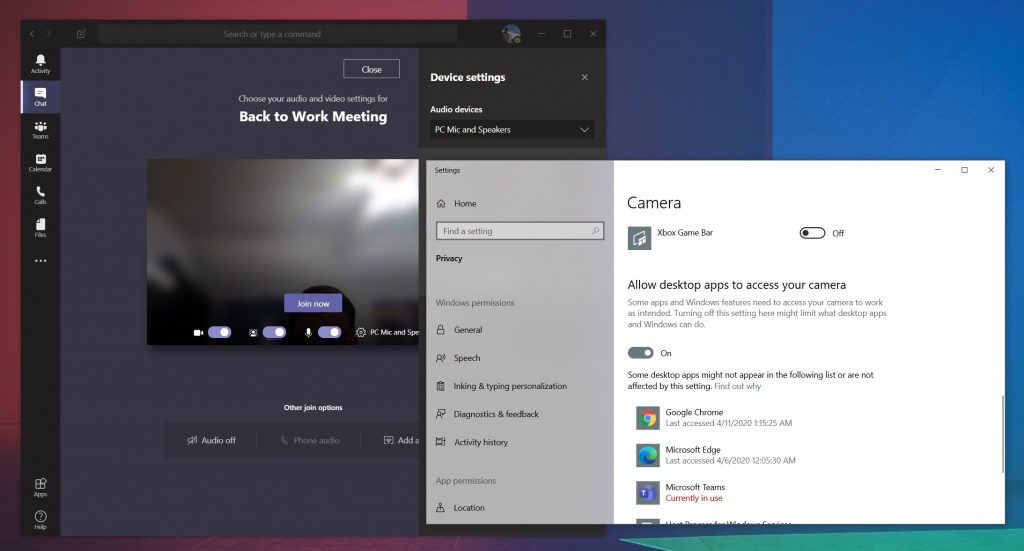Select Activity history settings page

point(480,442)
